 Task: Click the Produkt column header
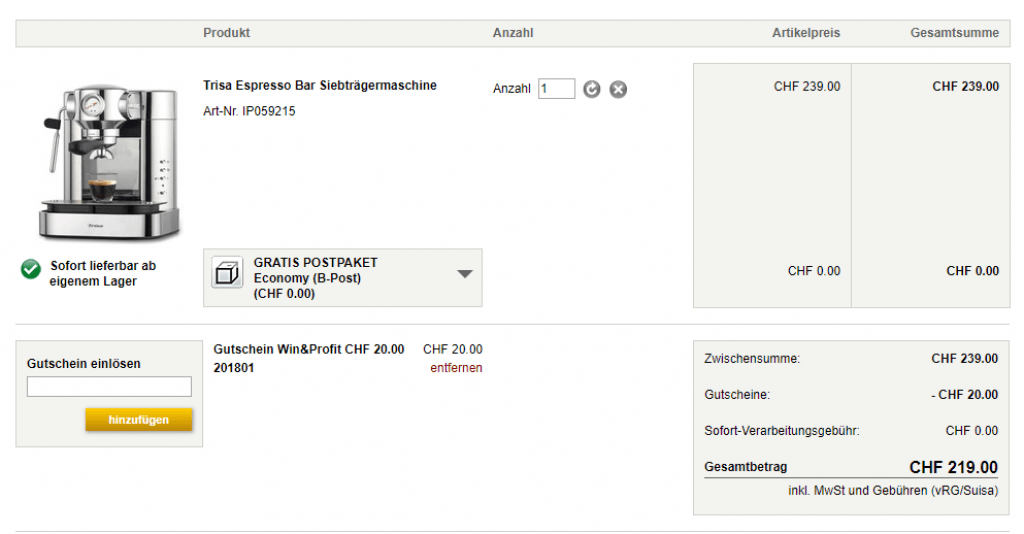point(226,33)
